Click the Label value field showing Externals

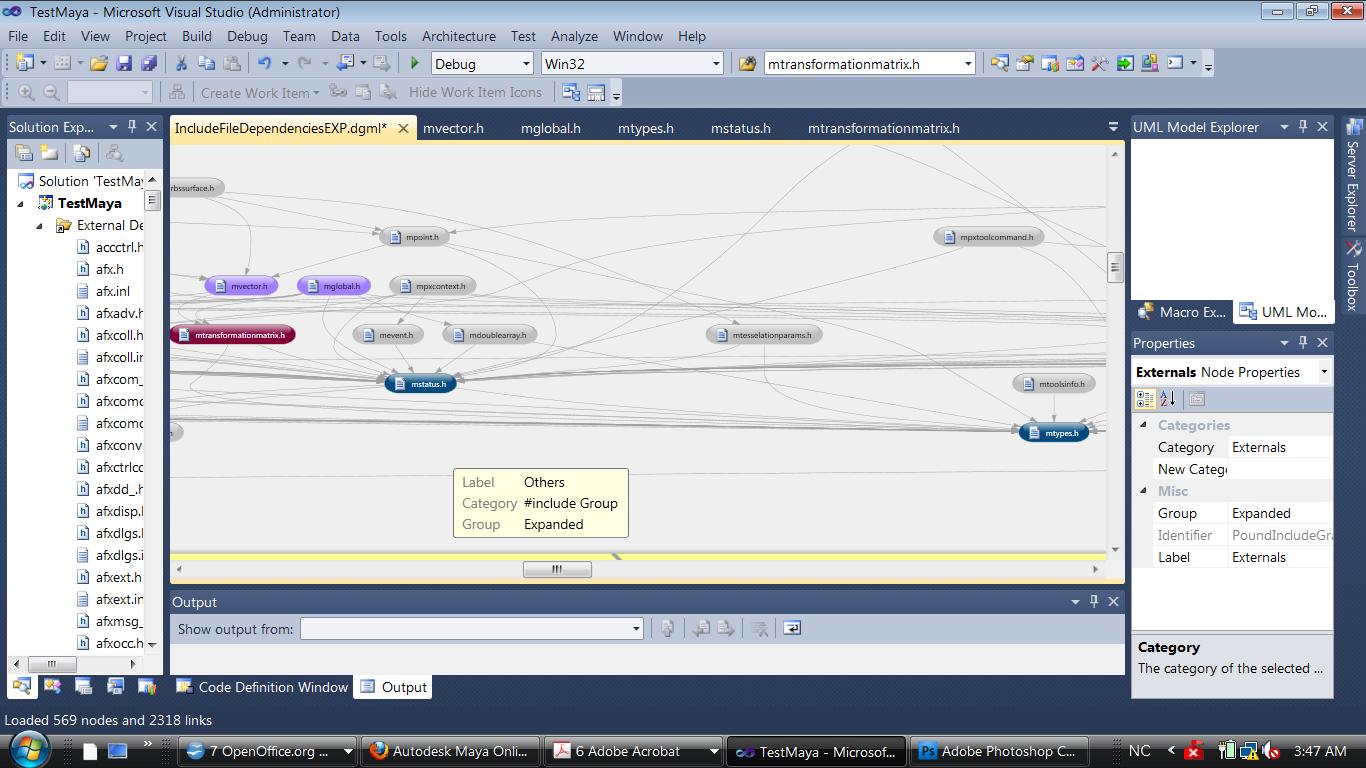point(1280,557)
